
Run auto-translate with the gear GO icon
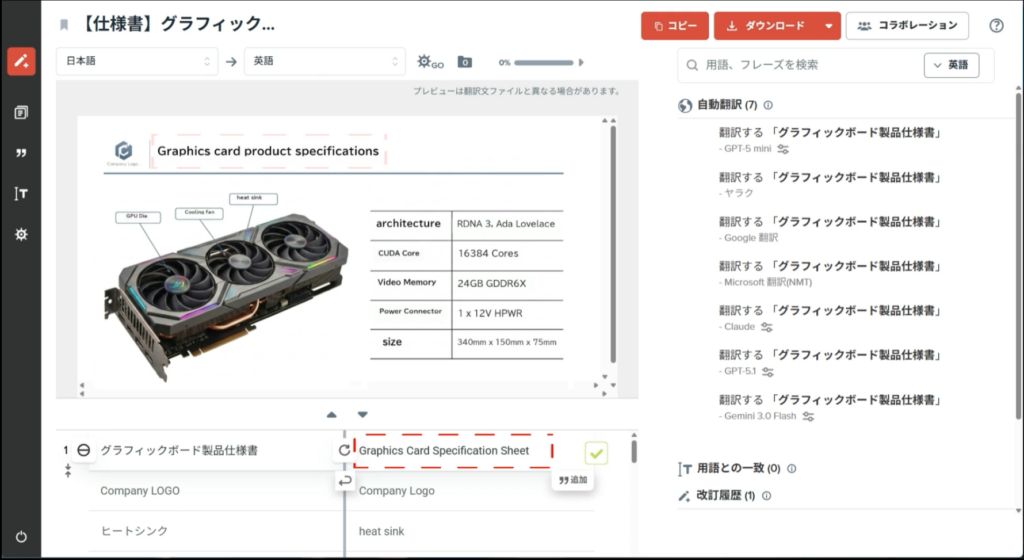(430, 62)
